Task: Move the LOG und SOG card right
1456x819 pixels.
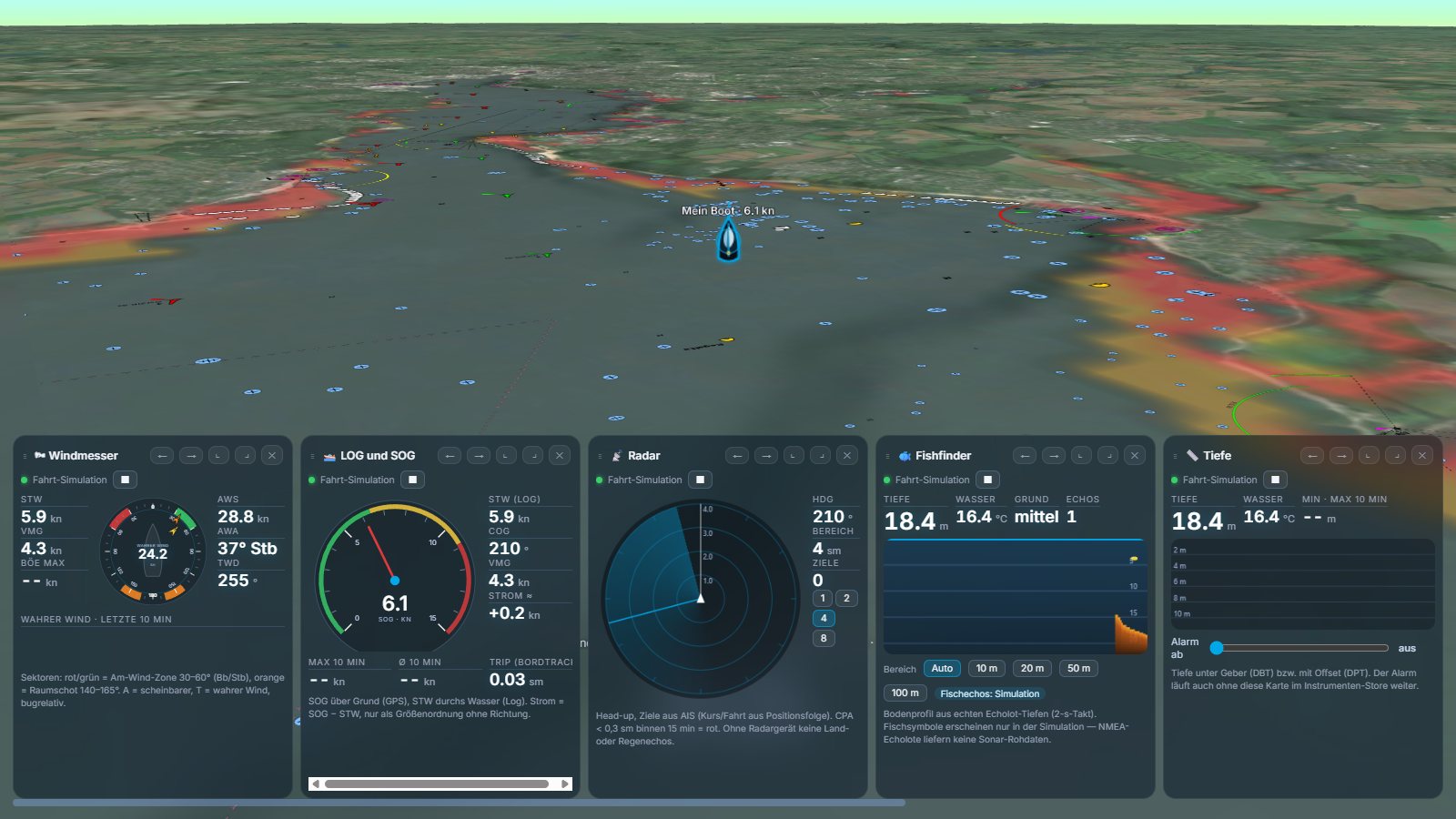Action: pos(479,455)
